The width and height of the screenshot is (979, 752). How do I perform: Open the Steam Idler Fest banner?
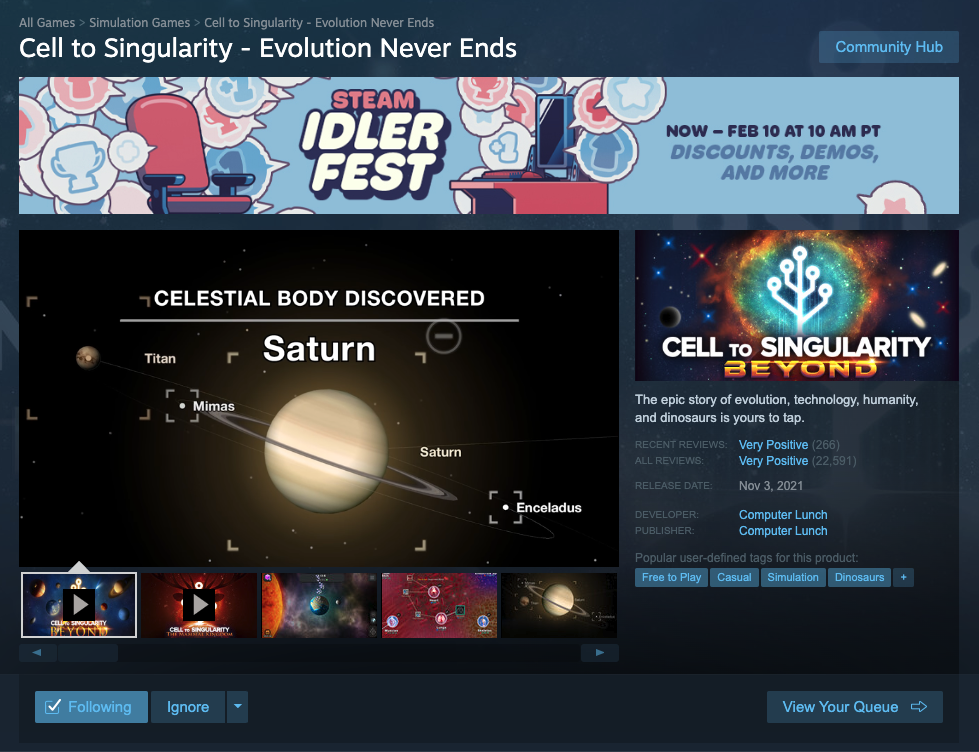pos(489,146)
